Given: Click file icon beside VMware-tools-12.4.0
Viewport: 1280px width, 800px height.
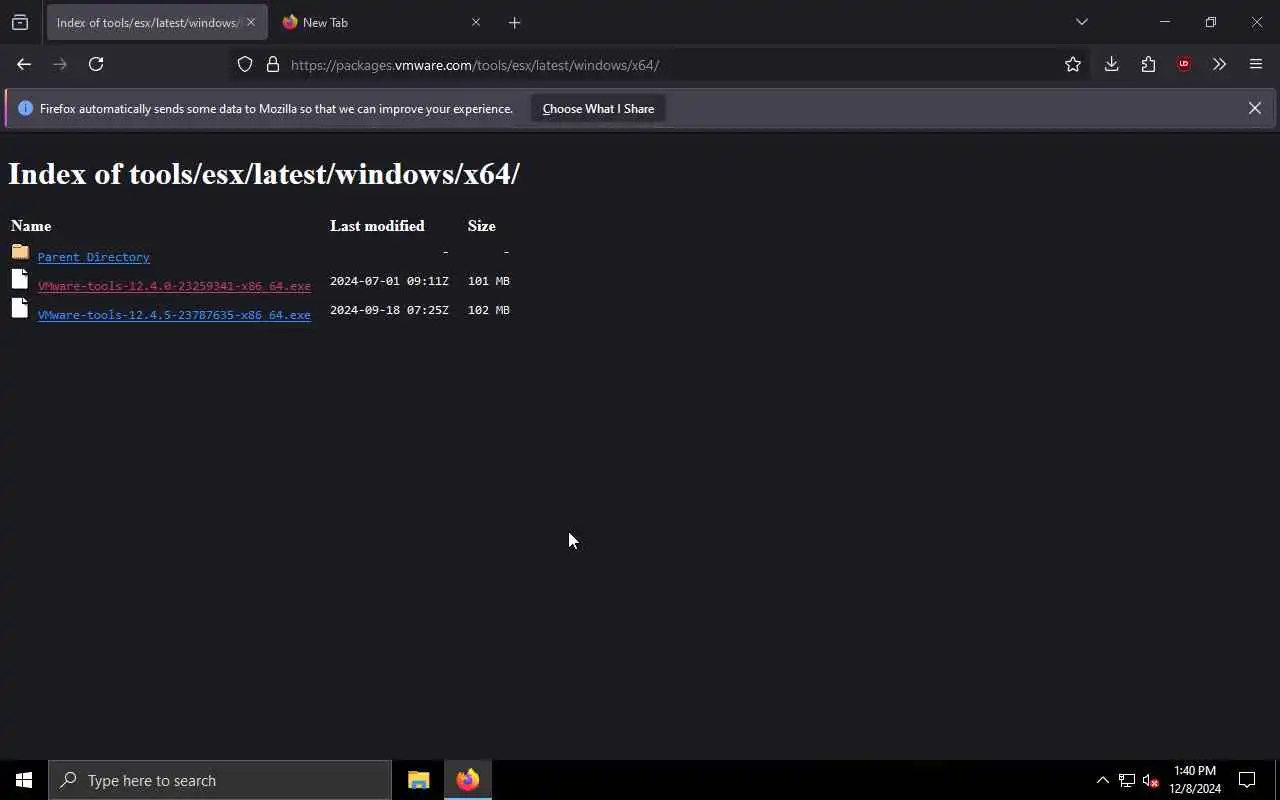Looking at the screenshot, I should point(20,280).
